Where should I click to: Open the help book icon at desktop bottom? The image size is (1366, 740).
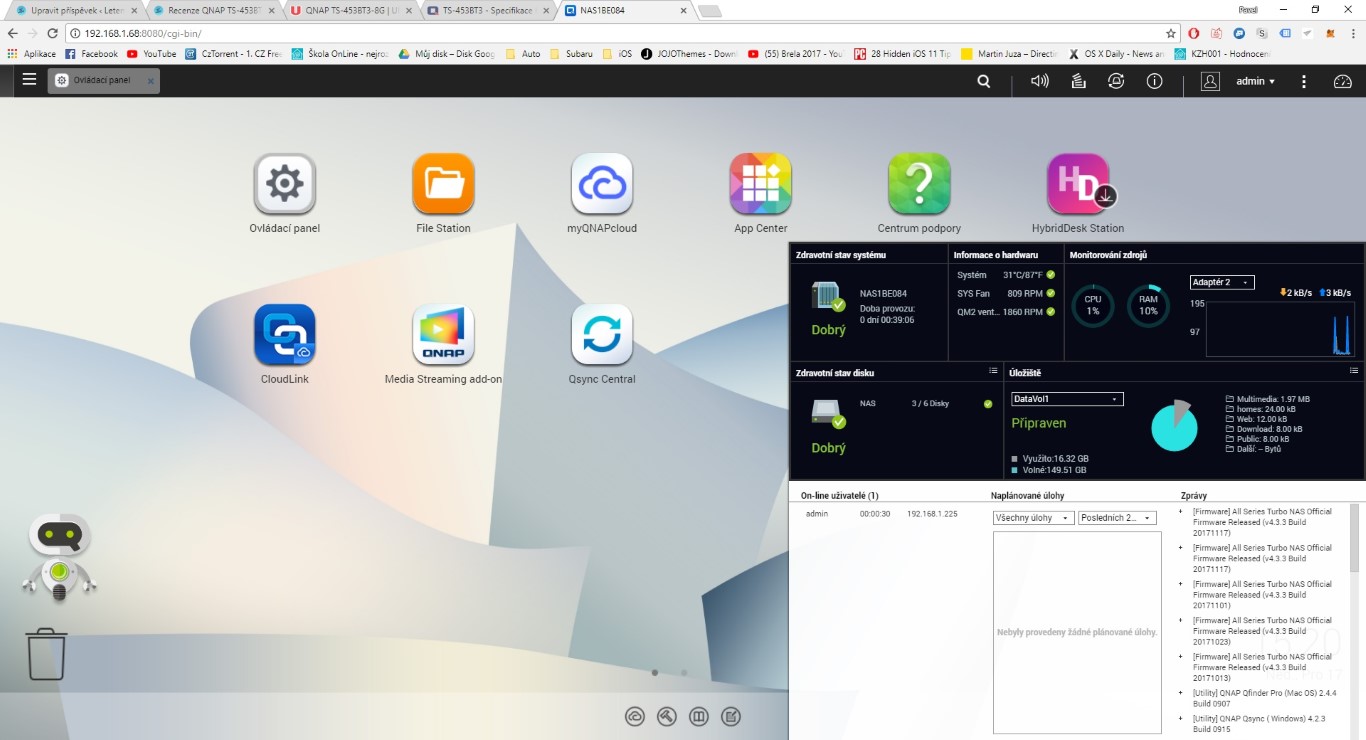point(699,716)
